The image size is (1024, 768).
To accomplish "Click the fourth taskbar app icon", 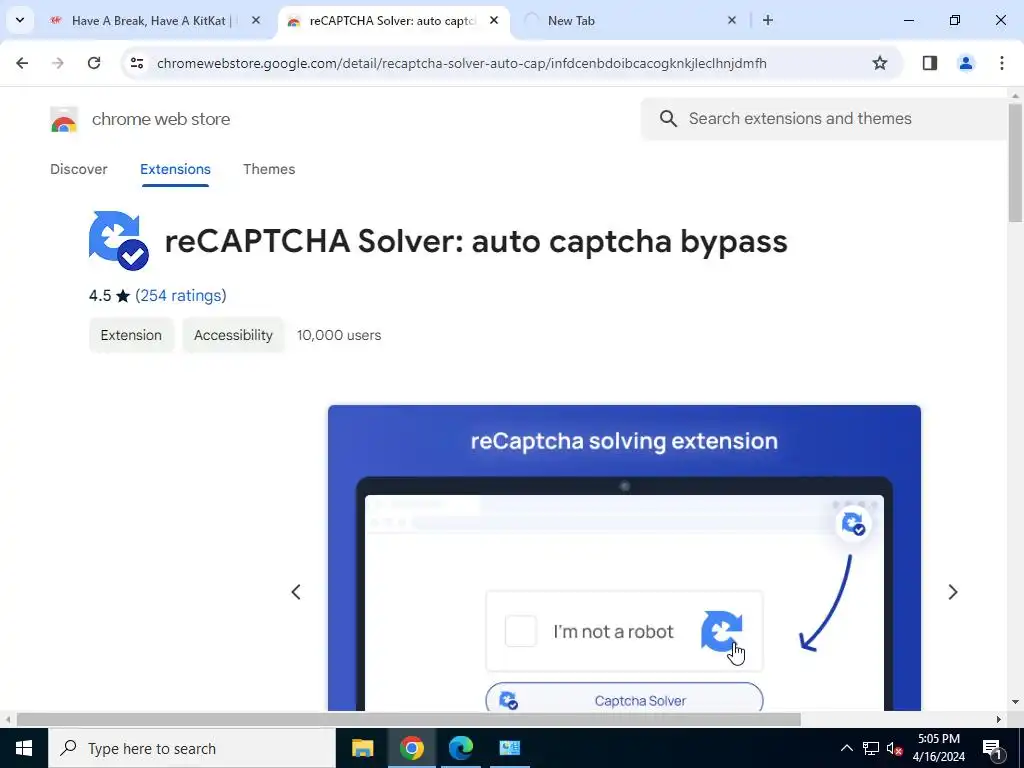I will point(509,748).
